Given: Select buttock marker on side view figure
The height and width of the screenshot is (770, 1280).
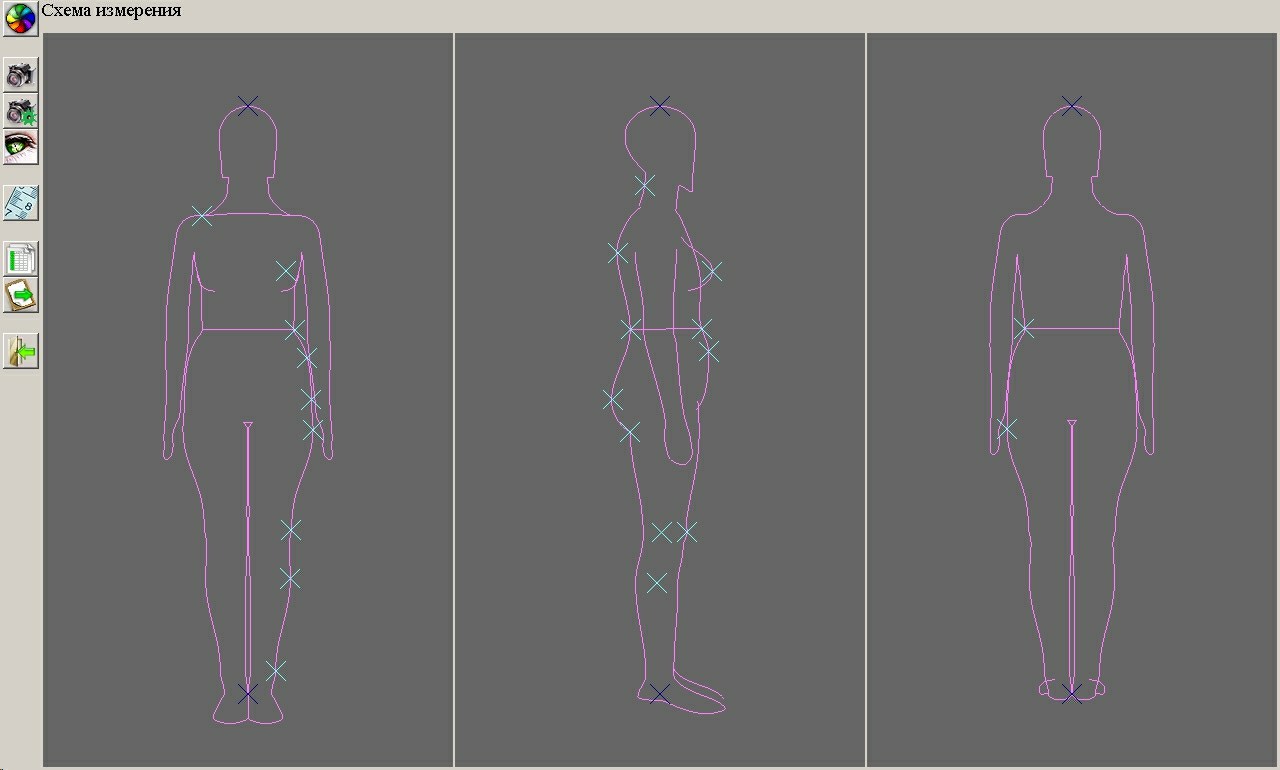Looking at the screenshot, I should [x=613, y=400].
